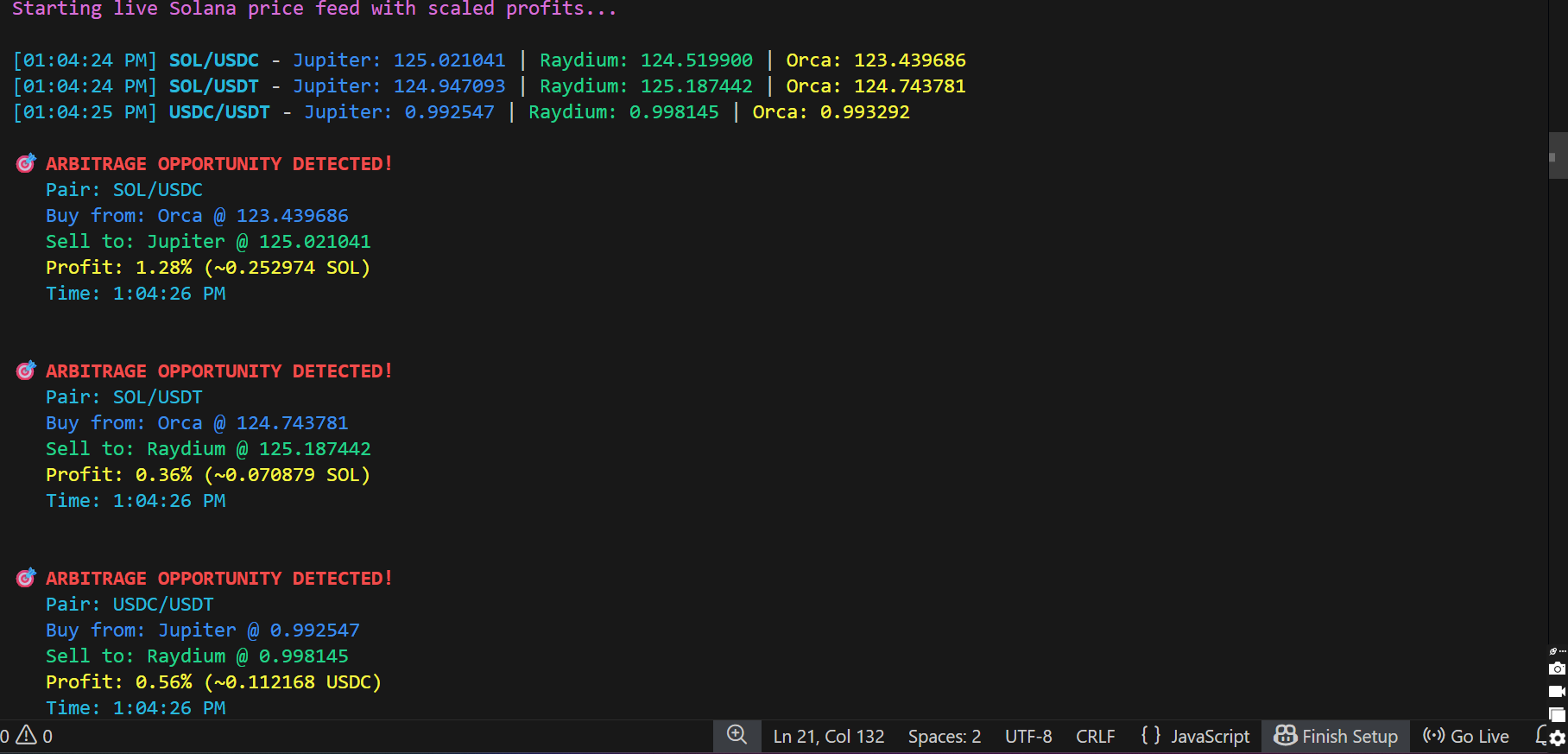Image resolution: width=1568 pixels, height=754 pixels.
Task: Click the overlapping windows icon
Action: click(1557, 714)
